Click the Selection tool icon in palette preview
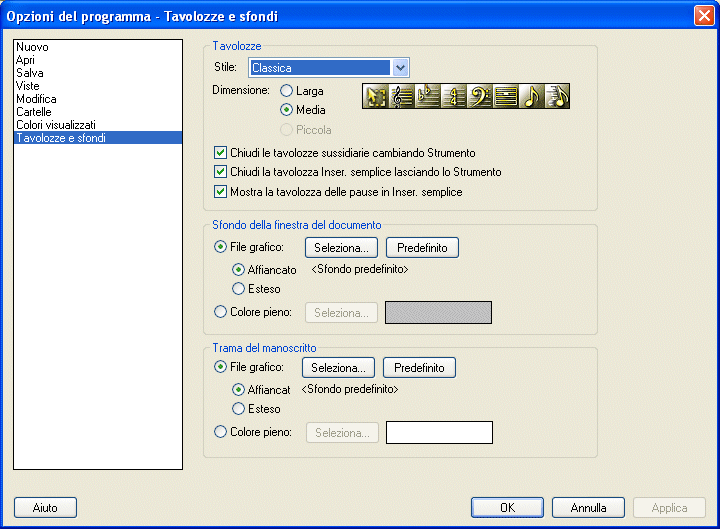The image size is (720, 529). click(x=376, y=96)
